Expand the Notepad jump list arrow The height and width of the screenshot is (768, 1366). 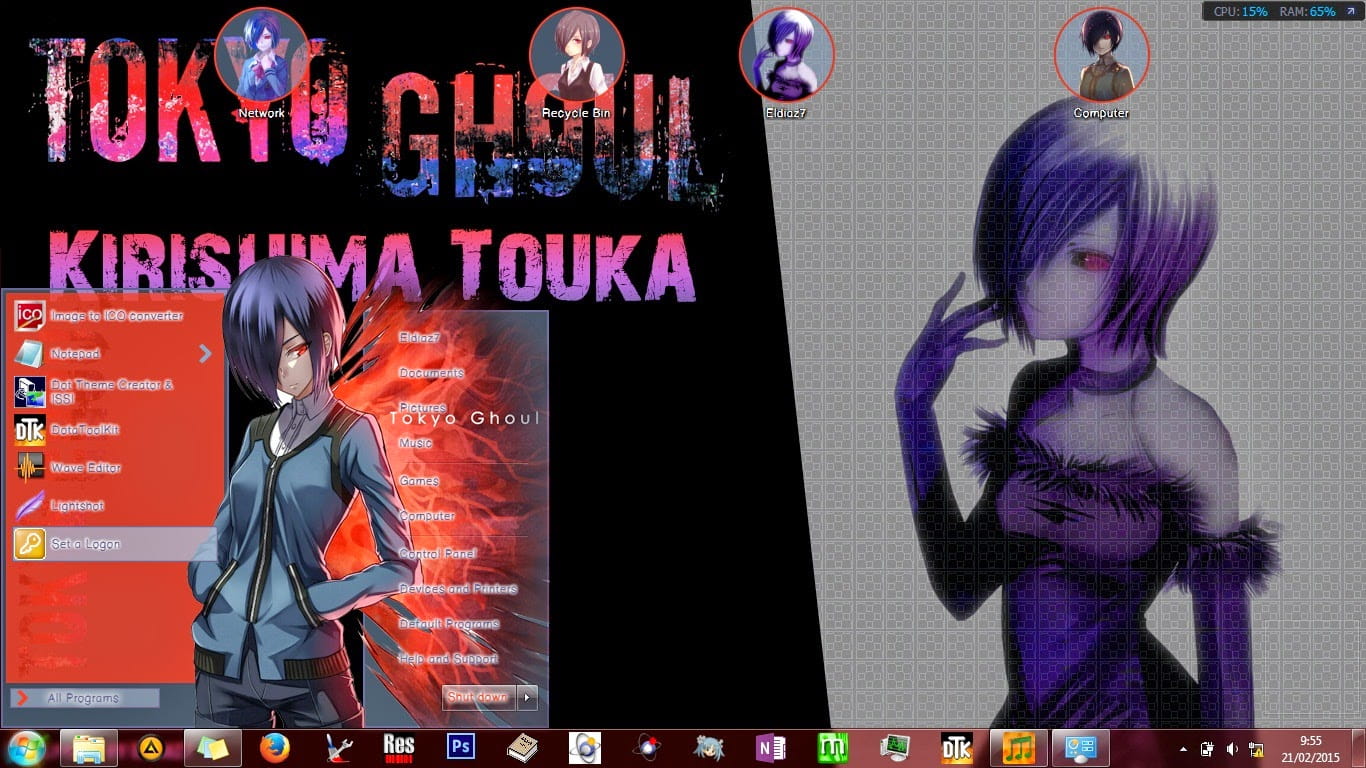205,353
